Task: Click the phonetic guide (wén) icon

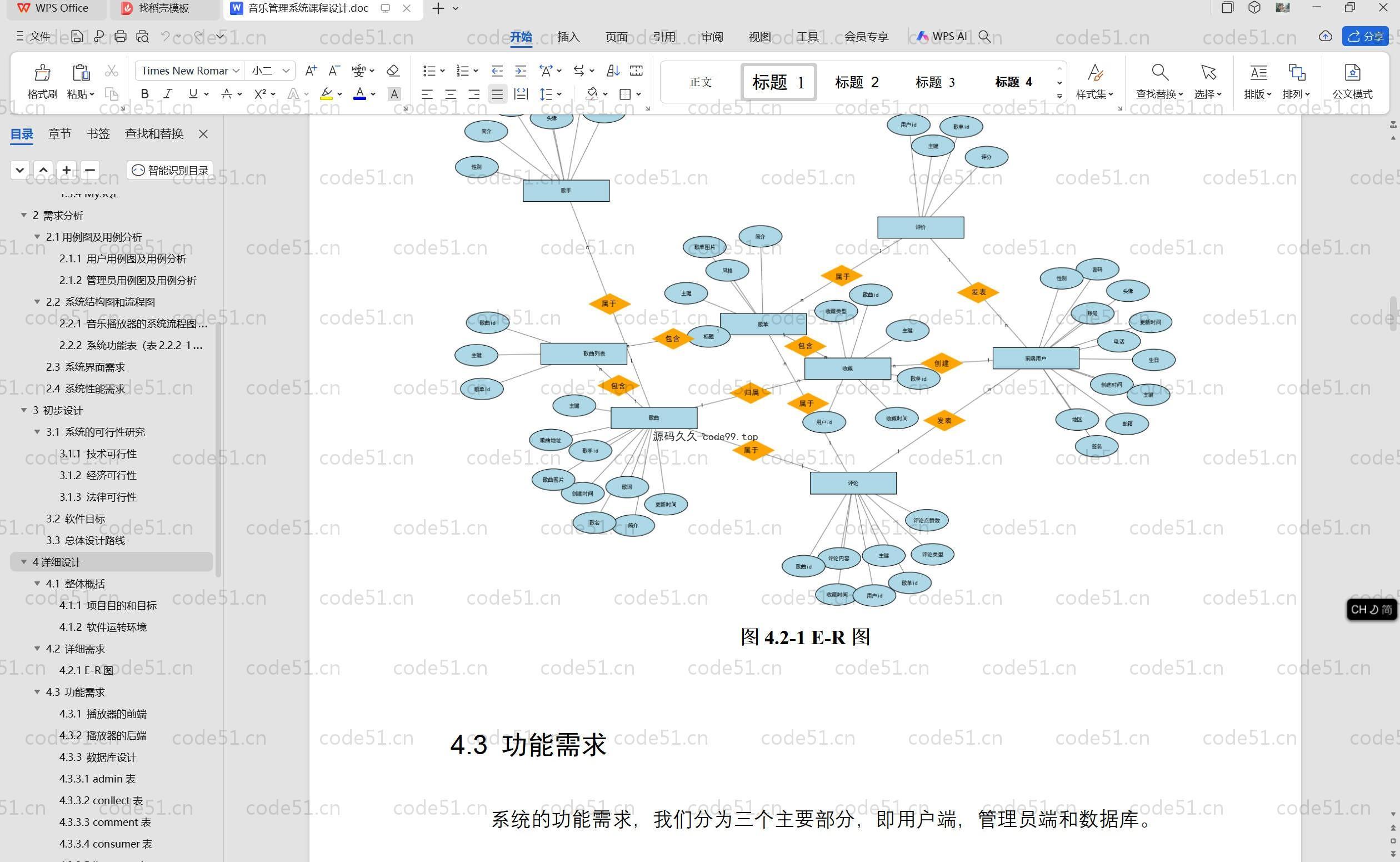Action: (x=358, y=71)
